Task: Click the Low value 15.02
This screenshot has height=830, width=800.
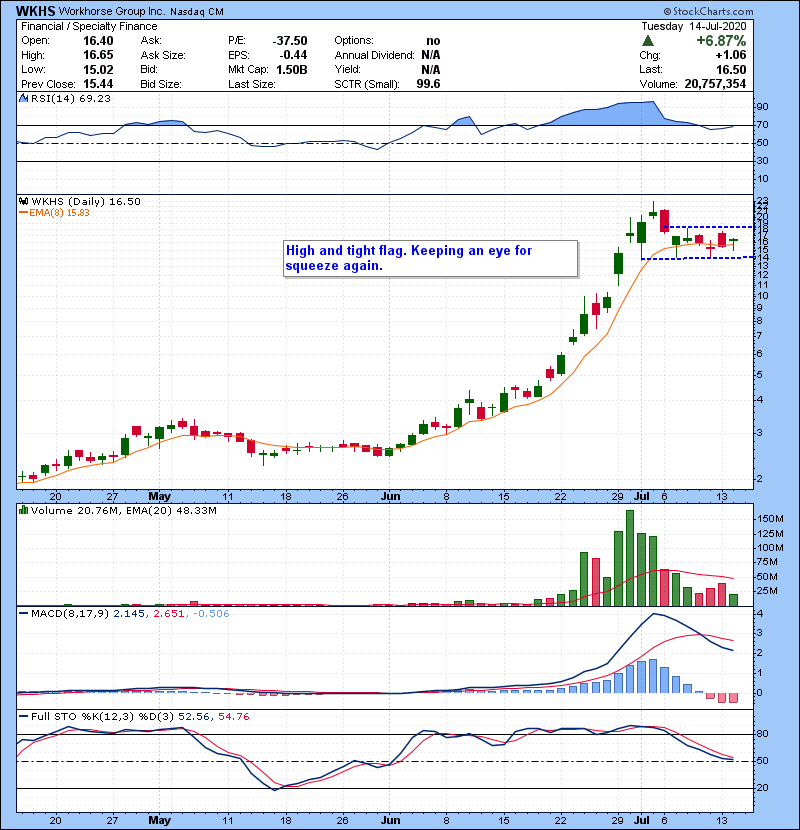Action: pos(98,69)
